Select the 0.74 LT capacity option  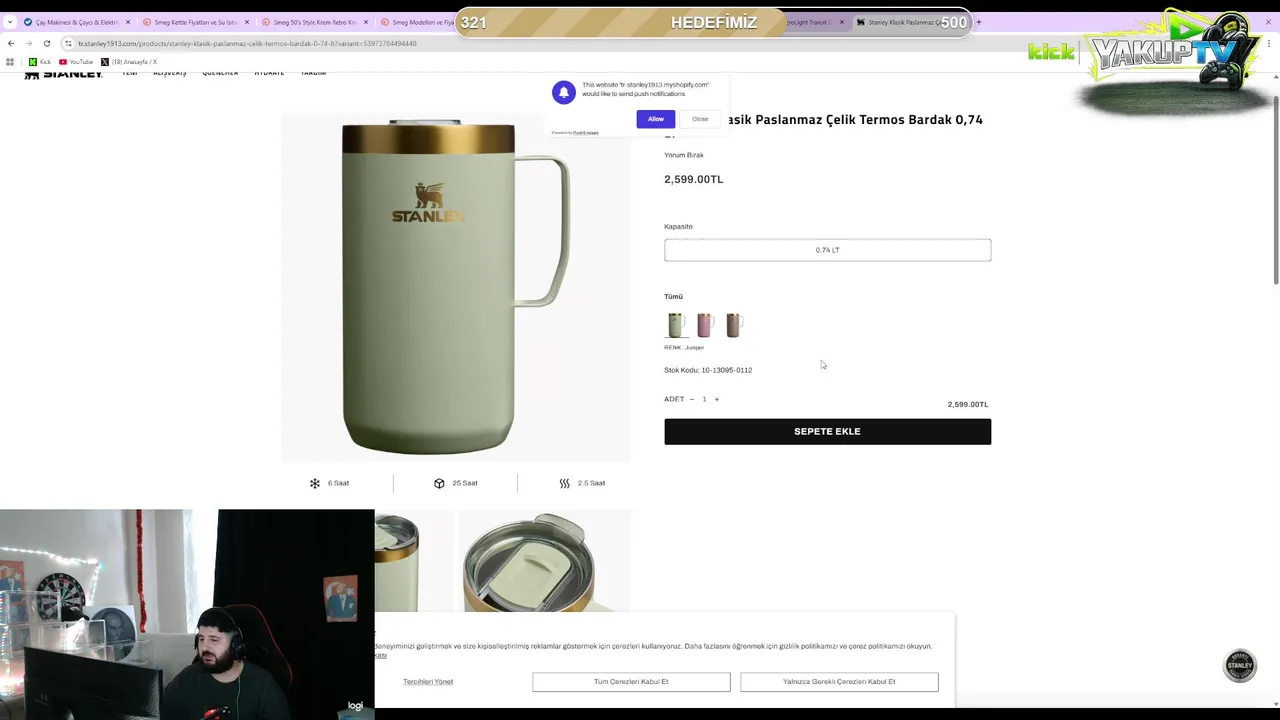[x=827, y=250]
